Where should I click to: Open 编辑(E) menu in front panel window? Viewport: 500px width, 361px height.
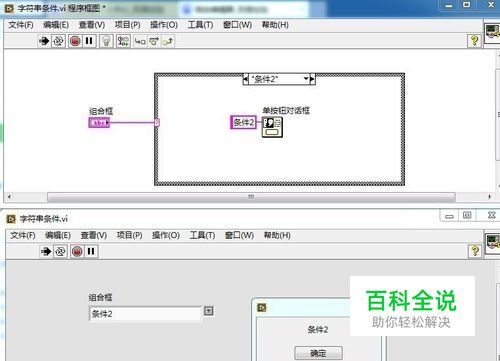(x=58, y=235)
